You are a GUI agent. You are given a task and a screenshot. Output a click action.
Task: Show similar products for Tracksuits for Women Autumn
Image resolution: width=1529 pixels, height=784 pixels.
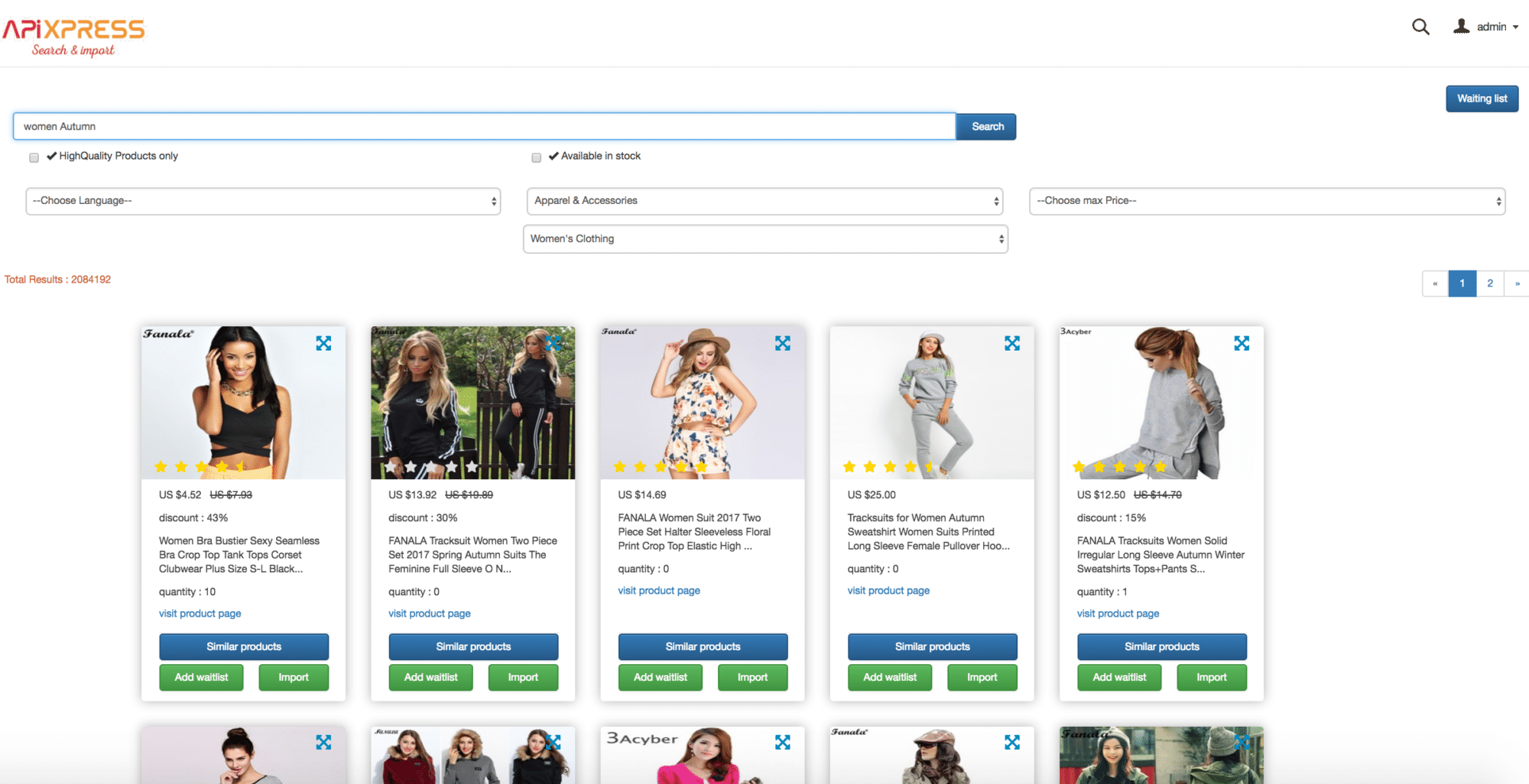(x=932, y=646)
